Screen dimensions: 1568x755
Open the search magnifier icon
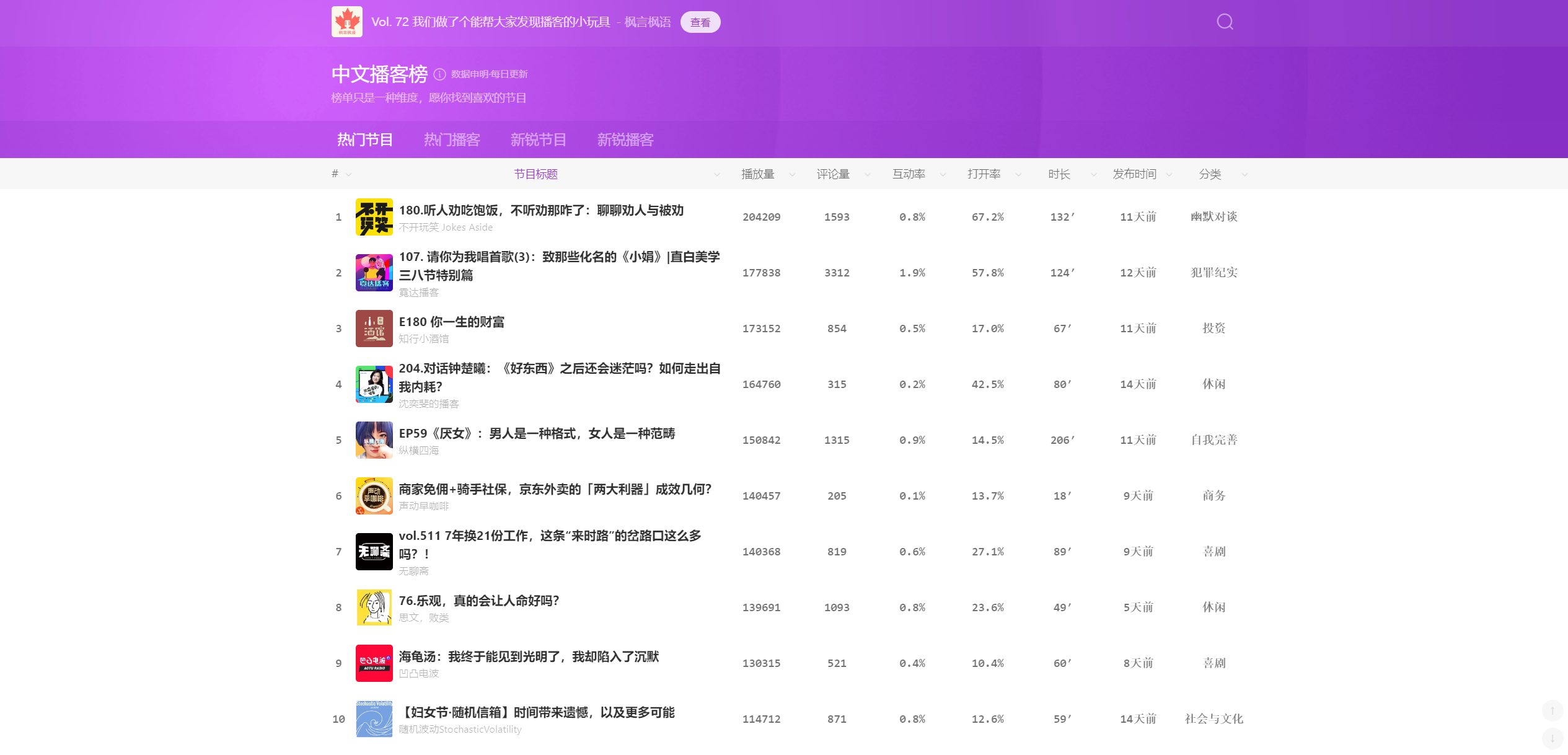(x=1225, y=22)
